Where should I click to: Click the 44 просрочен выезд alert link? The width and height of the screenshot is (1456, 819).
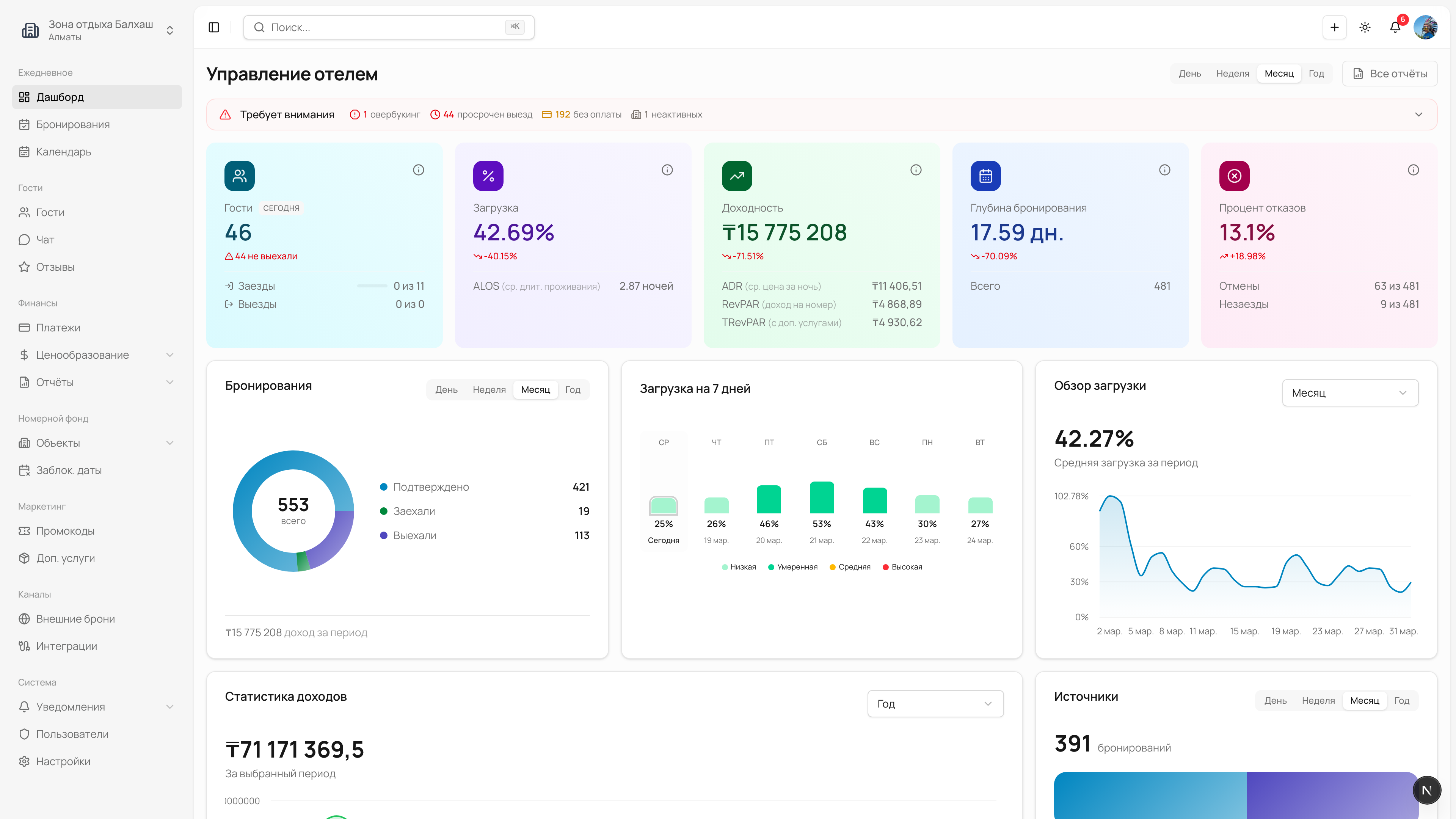pyautogui.click(x=482, y=114)
